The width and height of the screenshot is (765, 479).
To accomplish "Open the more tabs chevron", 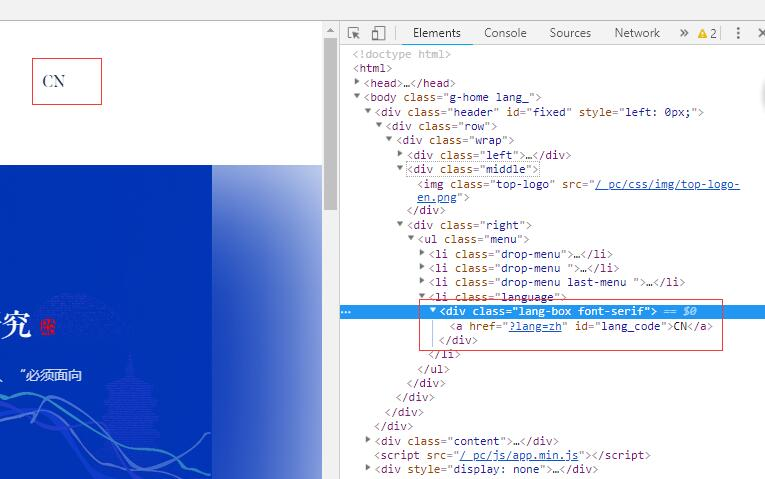I will [684, 33].
